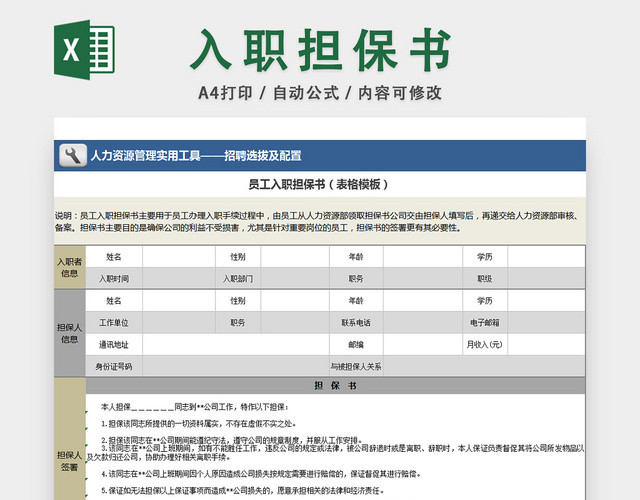Viewport: 640px width, 500px height.
Task: Select the 身份证号码 label cell
Action: pyautogui.click(x=114, y=367)
